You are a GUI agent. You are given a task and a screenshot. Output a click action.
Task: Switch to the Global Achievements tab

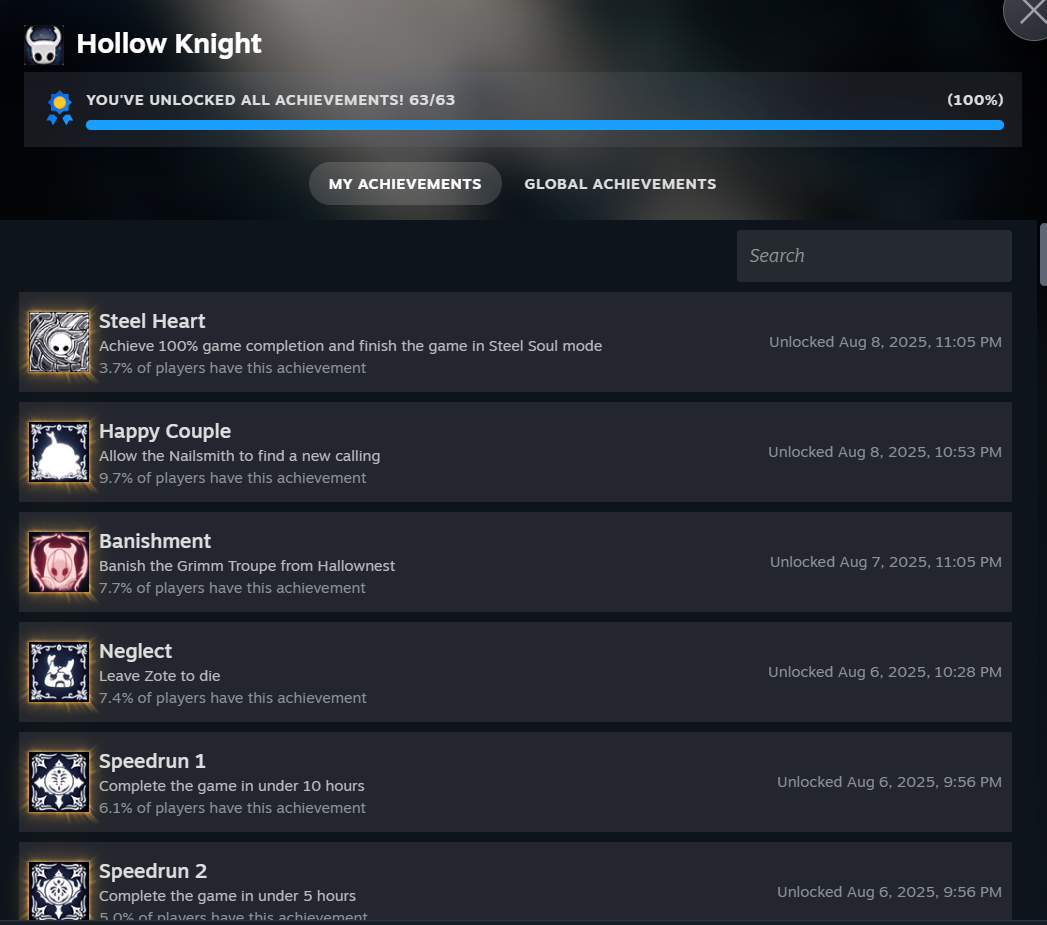click(x=620, y=184)
